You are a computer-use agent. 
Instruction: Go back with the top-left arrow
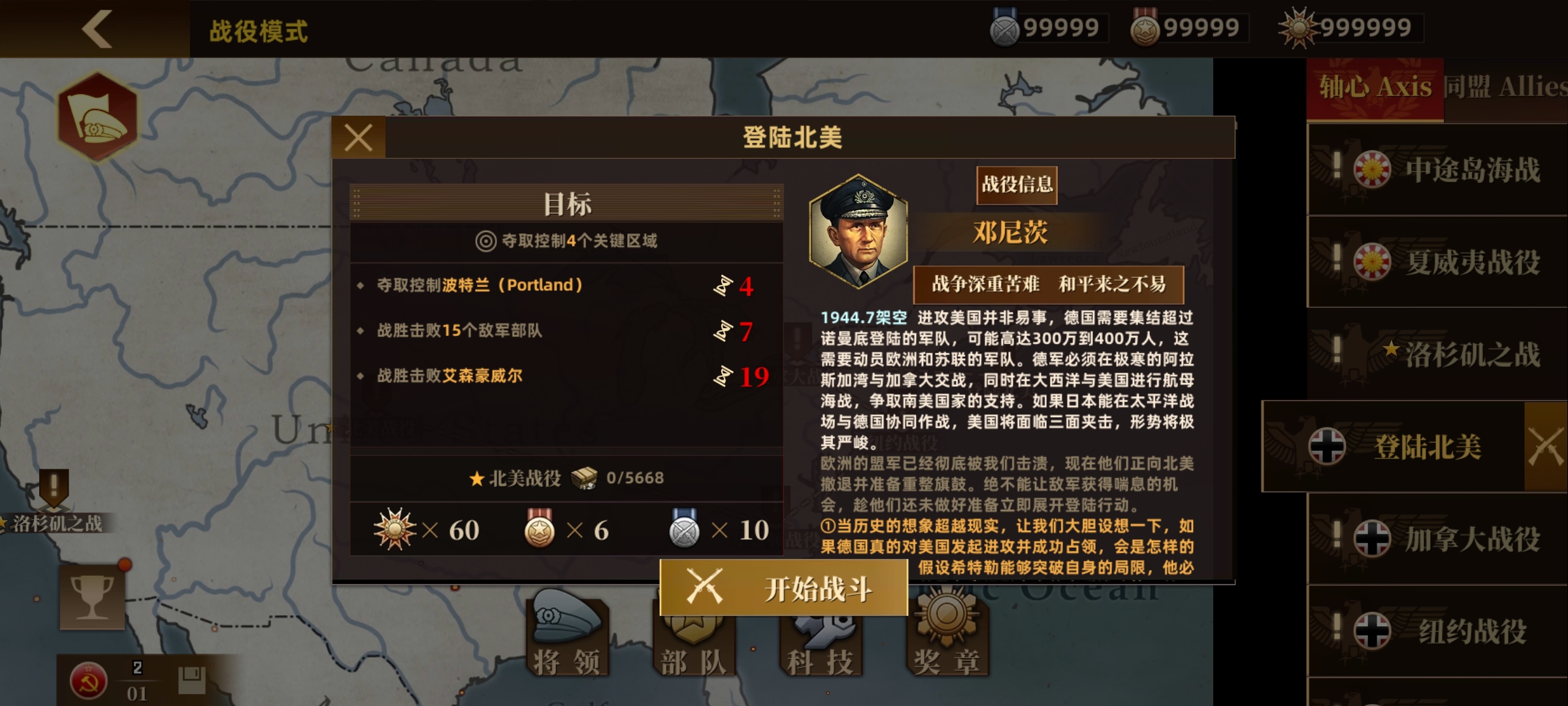tap(97, 29)
